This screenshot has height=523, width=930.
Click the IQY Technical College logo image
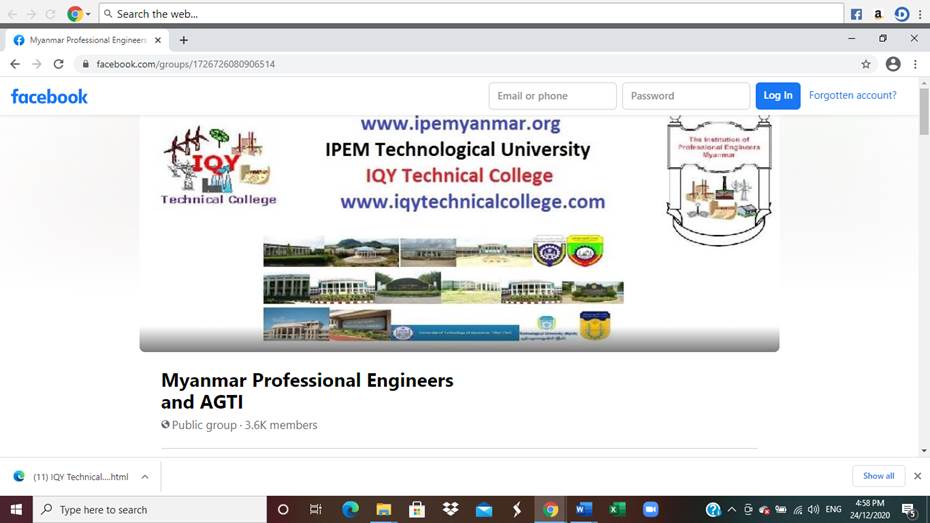(218, 166)
